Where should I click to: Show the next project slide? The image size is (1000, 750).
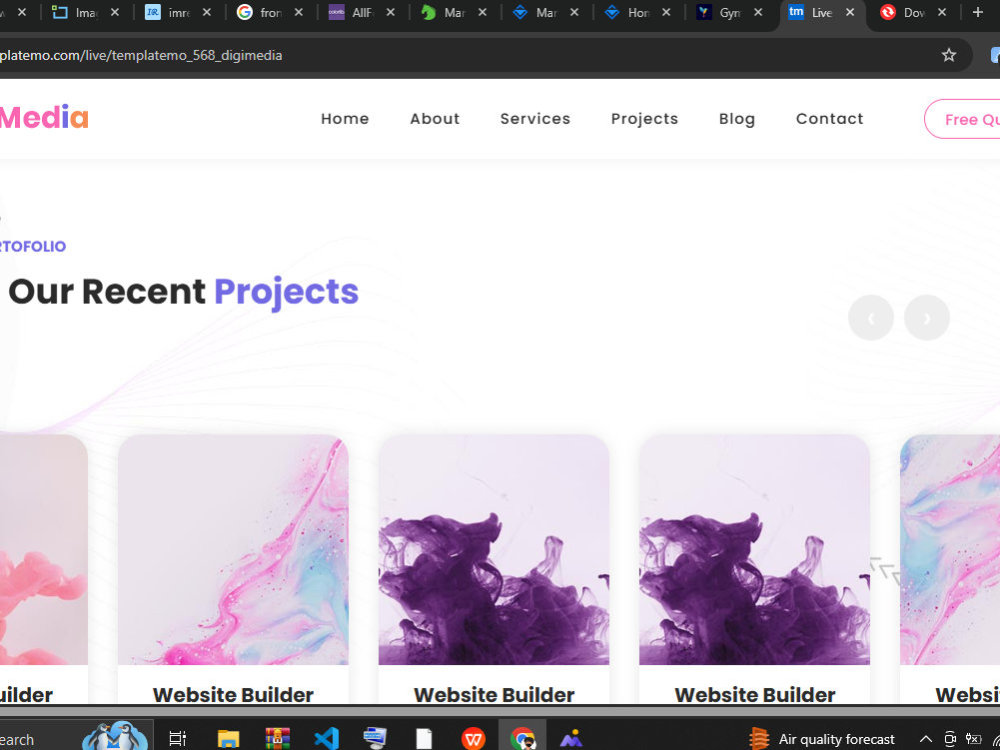coord(927,318)
